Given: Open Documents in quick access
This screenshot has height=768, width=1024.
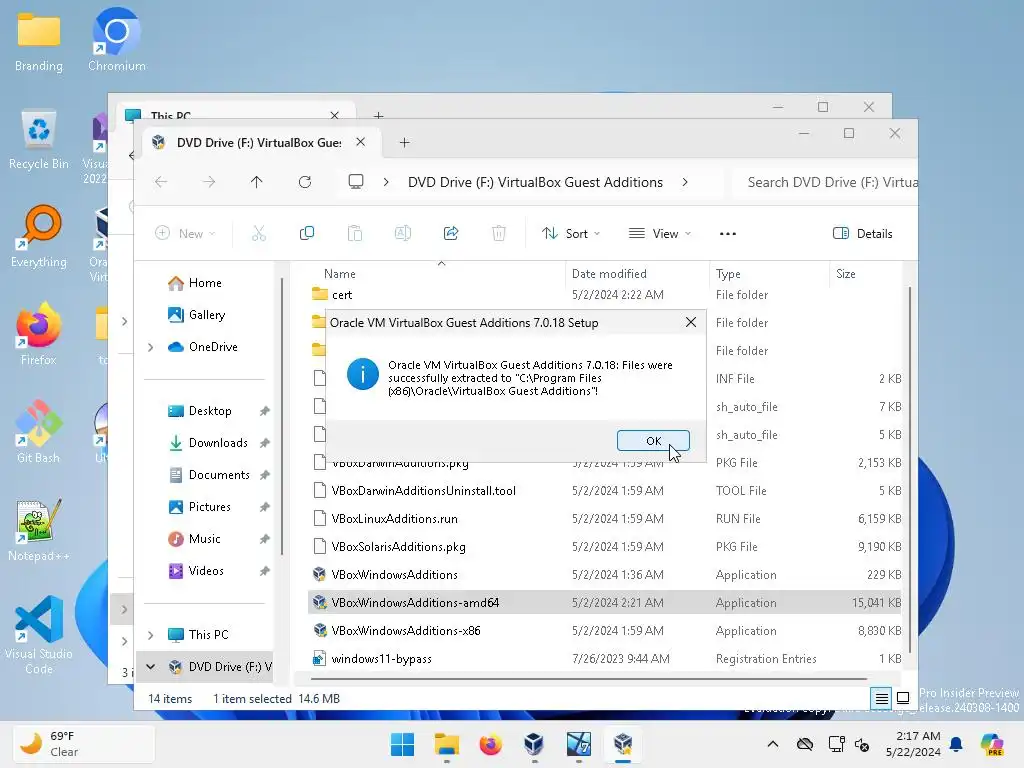Looking at the screenshot, I should click(x=218, y=475).
